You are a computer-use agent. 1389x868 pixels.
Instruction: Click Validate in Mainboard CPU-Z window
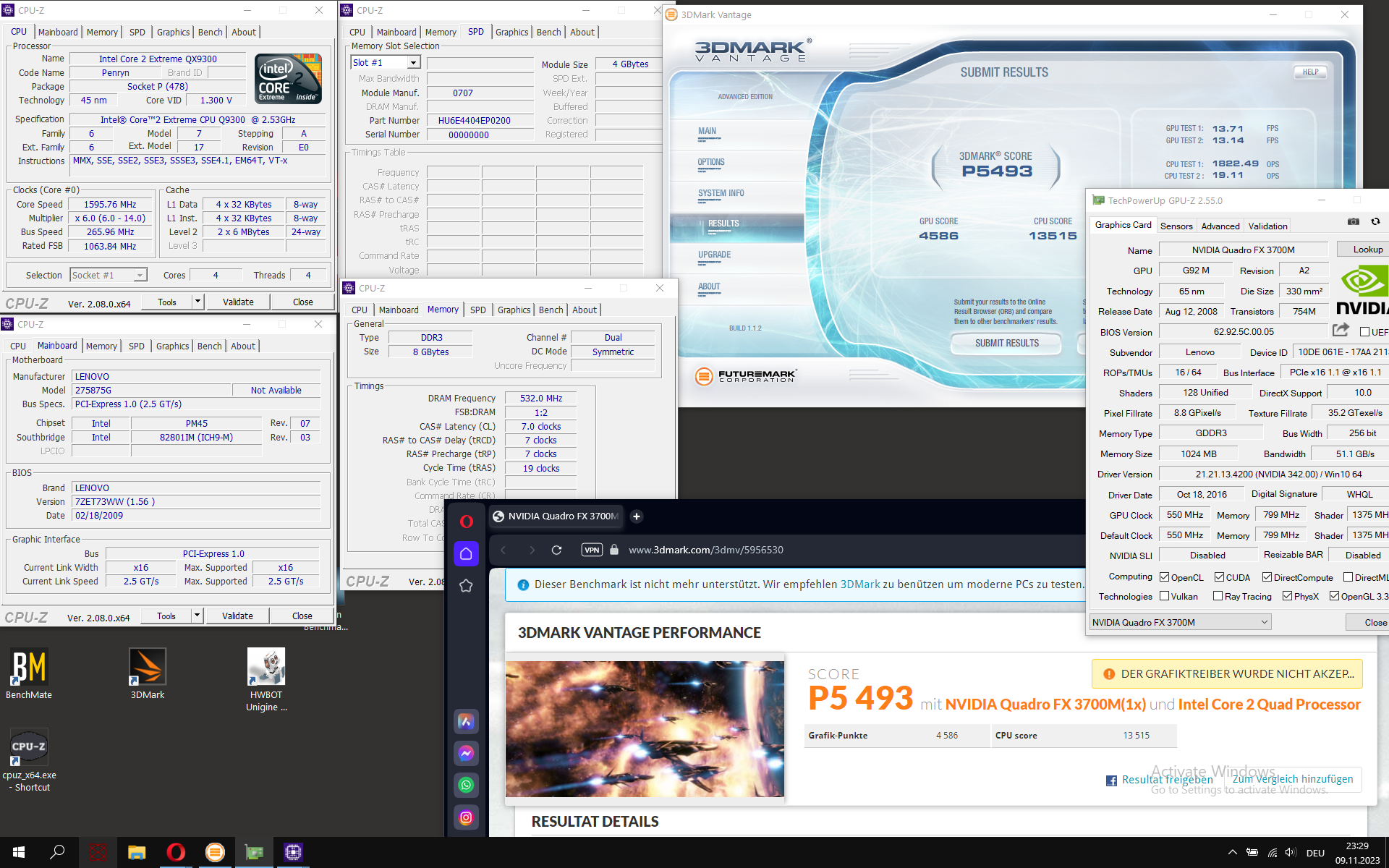(237, 616)
